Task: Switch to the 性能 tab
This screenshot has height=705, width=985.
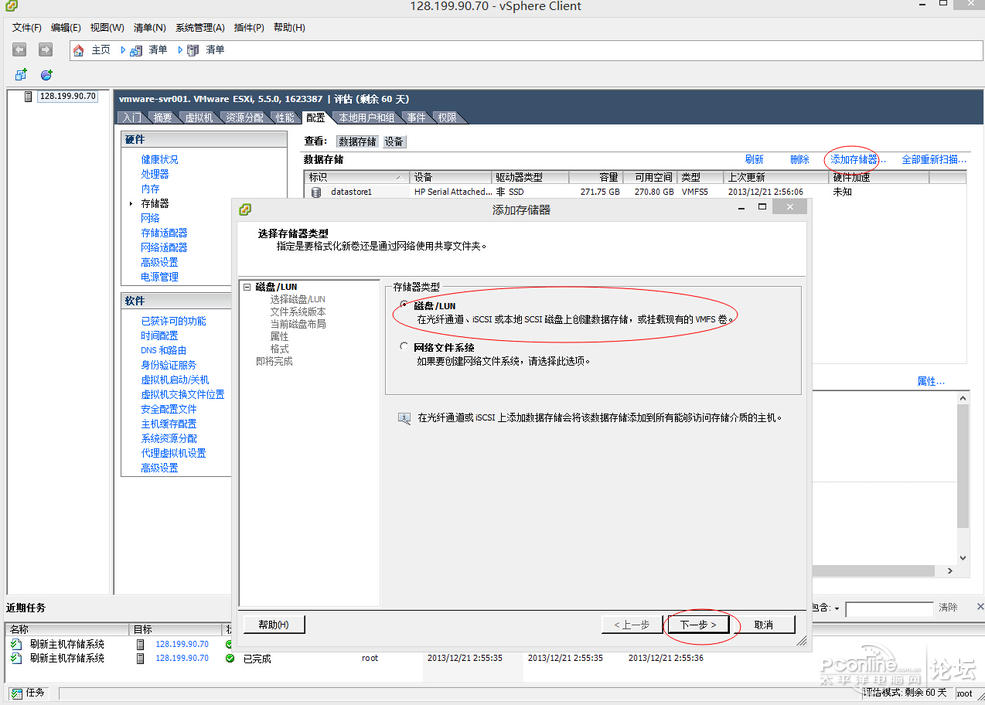Action: [285, 118]
